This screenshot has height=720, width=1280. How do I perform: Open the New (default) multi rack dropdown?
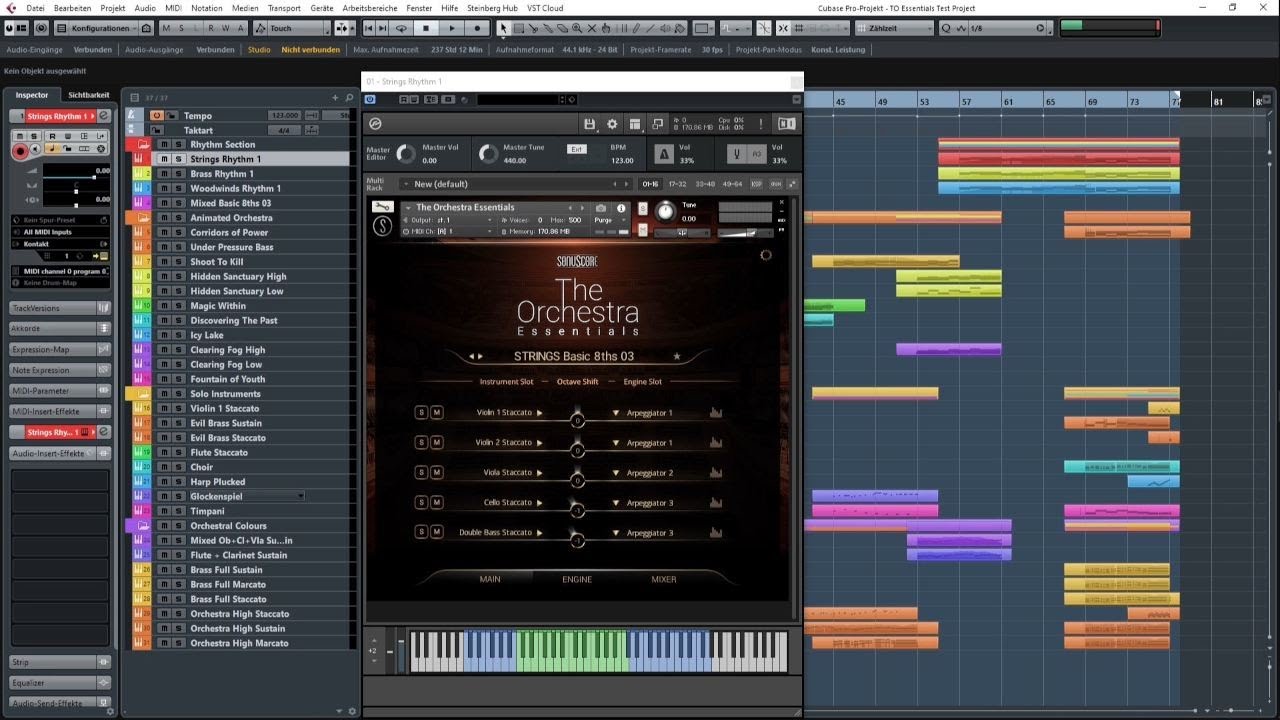(514, 184)
